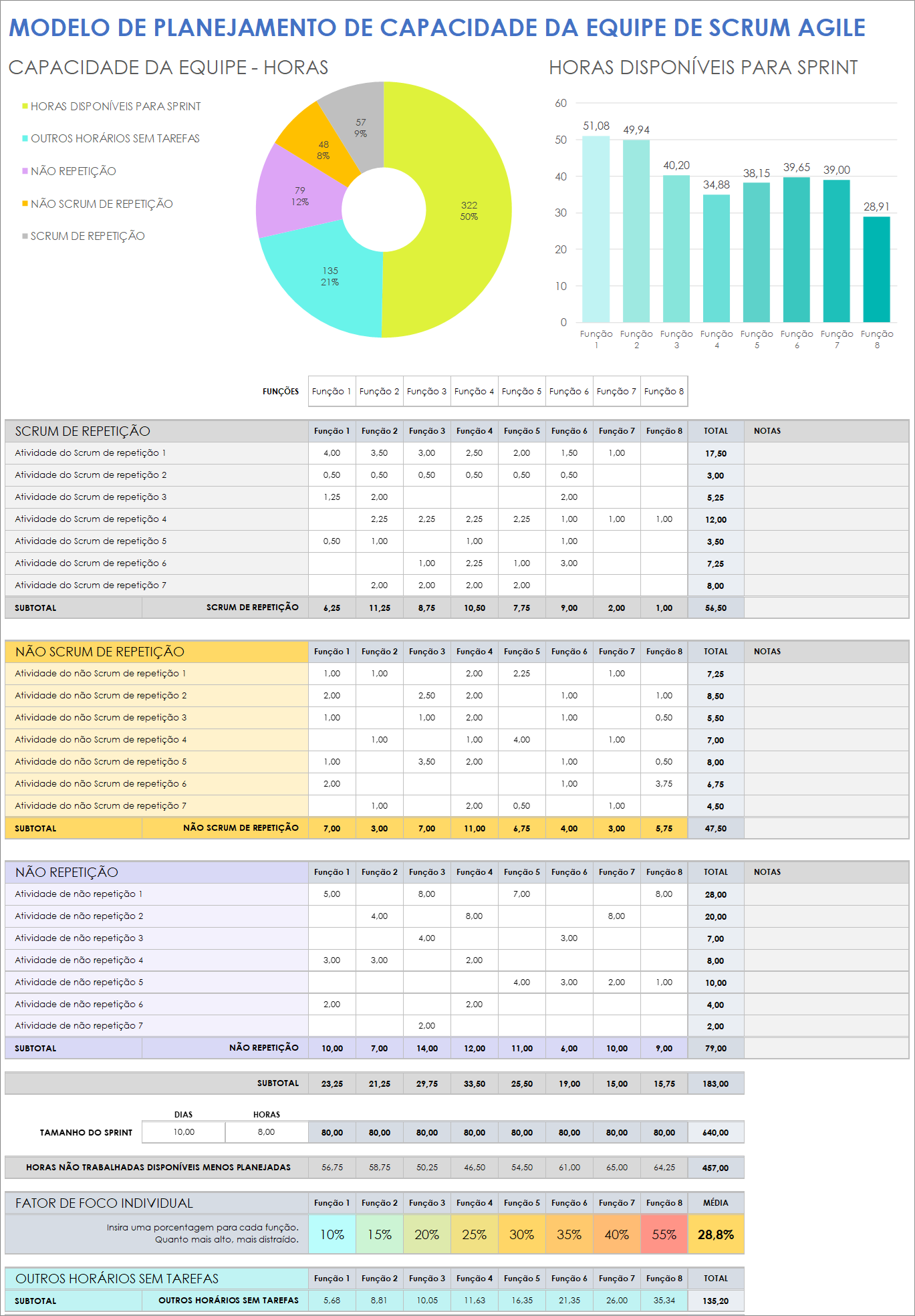Click the 35,34 cell in Outros horários subtotal
Screen dimensions: 915x1316
(x=664, y=1301)
